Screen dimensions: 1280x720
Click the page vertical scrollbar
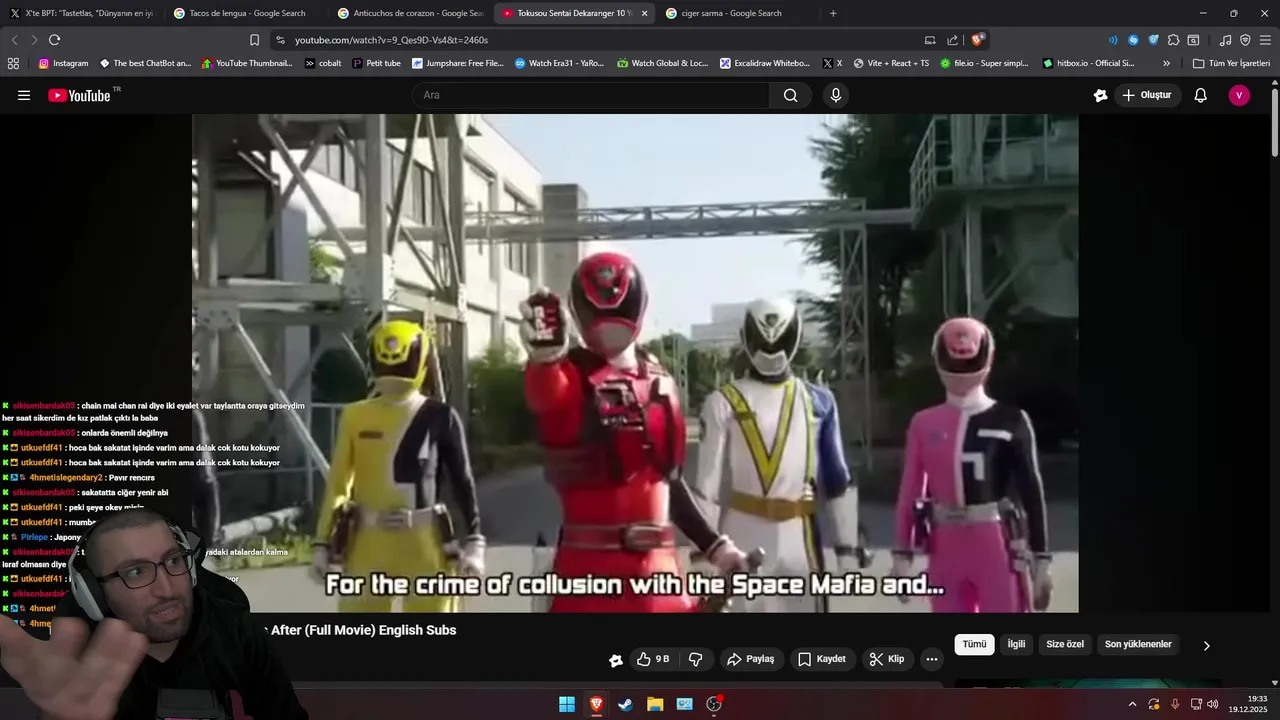tap(1275, 122)
